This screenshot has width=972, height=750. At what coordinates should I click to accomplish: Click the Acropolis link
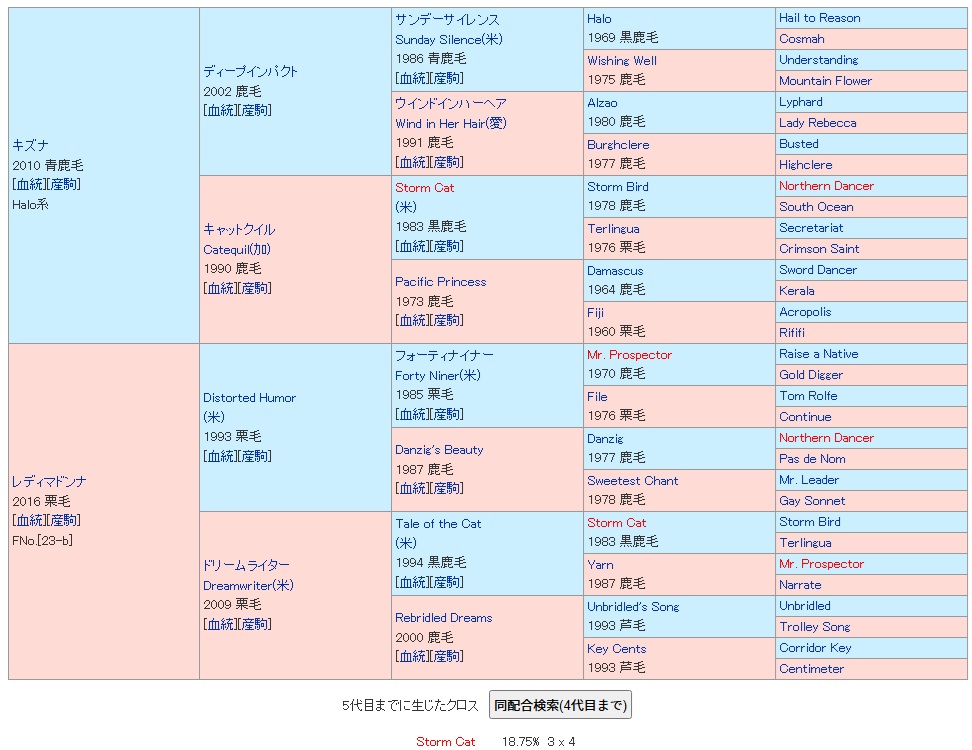pos(805,312)
